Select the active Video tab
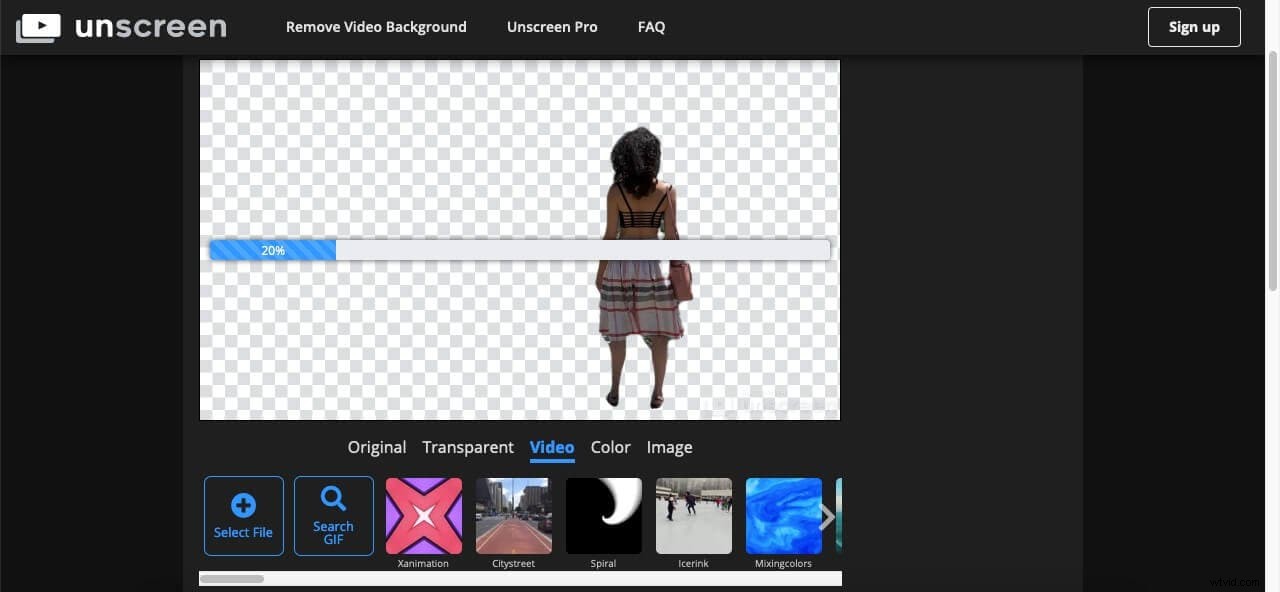The image size is (1280, 592). [551, 447]
